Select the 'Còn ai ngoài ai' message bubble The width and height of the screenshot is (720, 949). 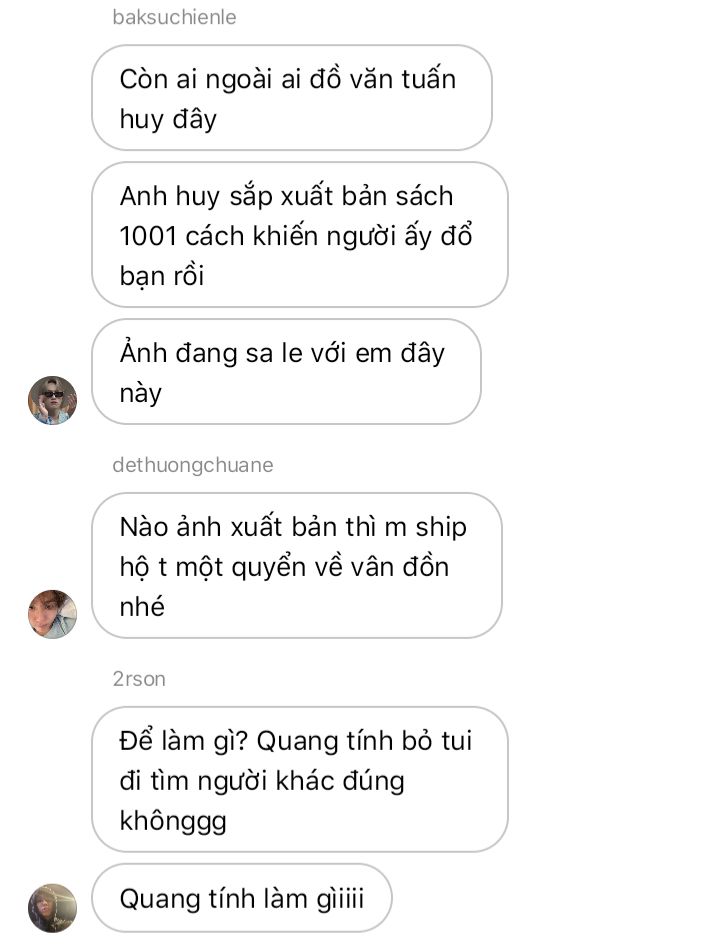pyautogui.click(x=292, y=97)
